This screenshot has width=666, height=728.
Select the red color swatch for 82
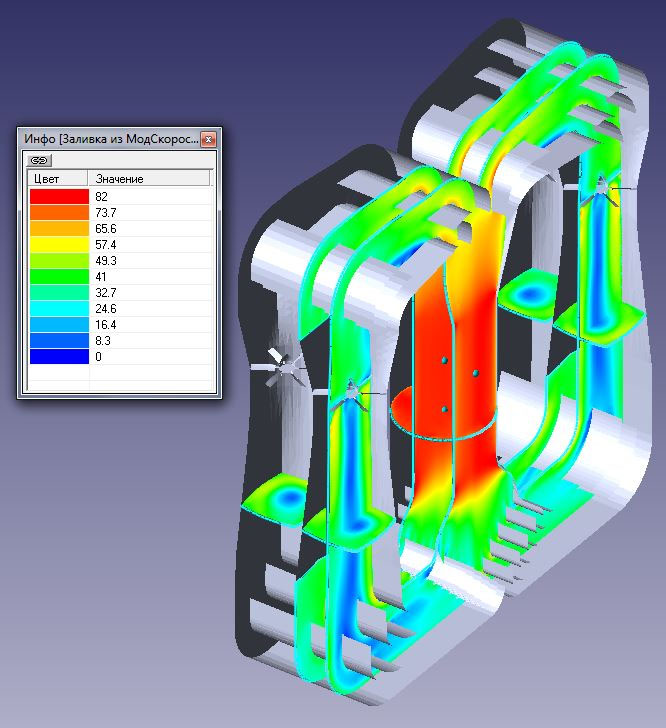pyautogui.click(x=59, y=196)
